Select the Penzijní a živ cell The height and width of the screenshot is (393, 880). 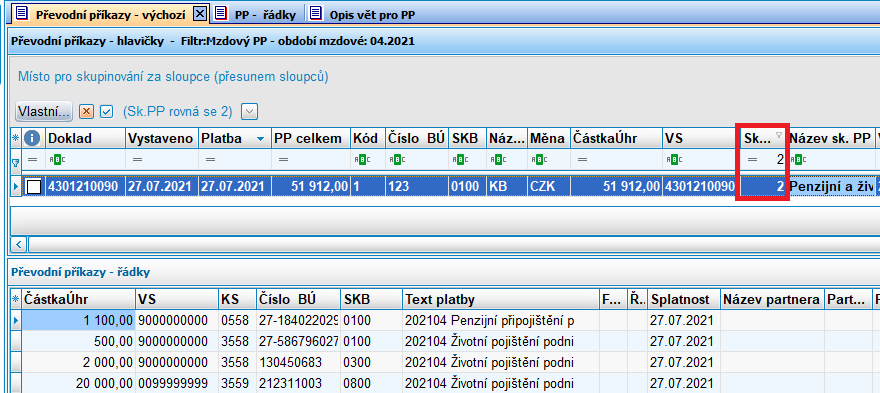coord(831,187)
